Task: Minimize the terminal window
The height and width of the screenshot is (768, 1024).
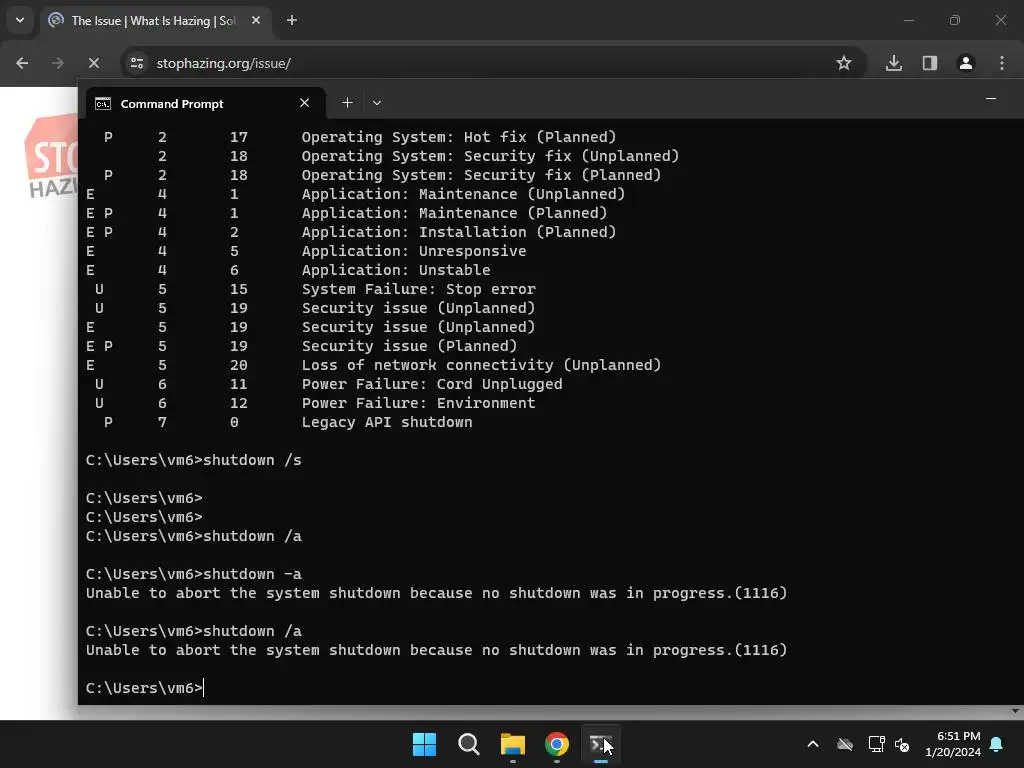Action: pyautogui.click(x=991, y=99)
